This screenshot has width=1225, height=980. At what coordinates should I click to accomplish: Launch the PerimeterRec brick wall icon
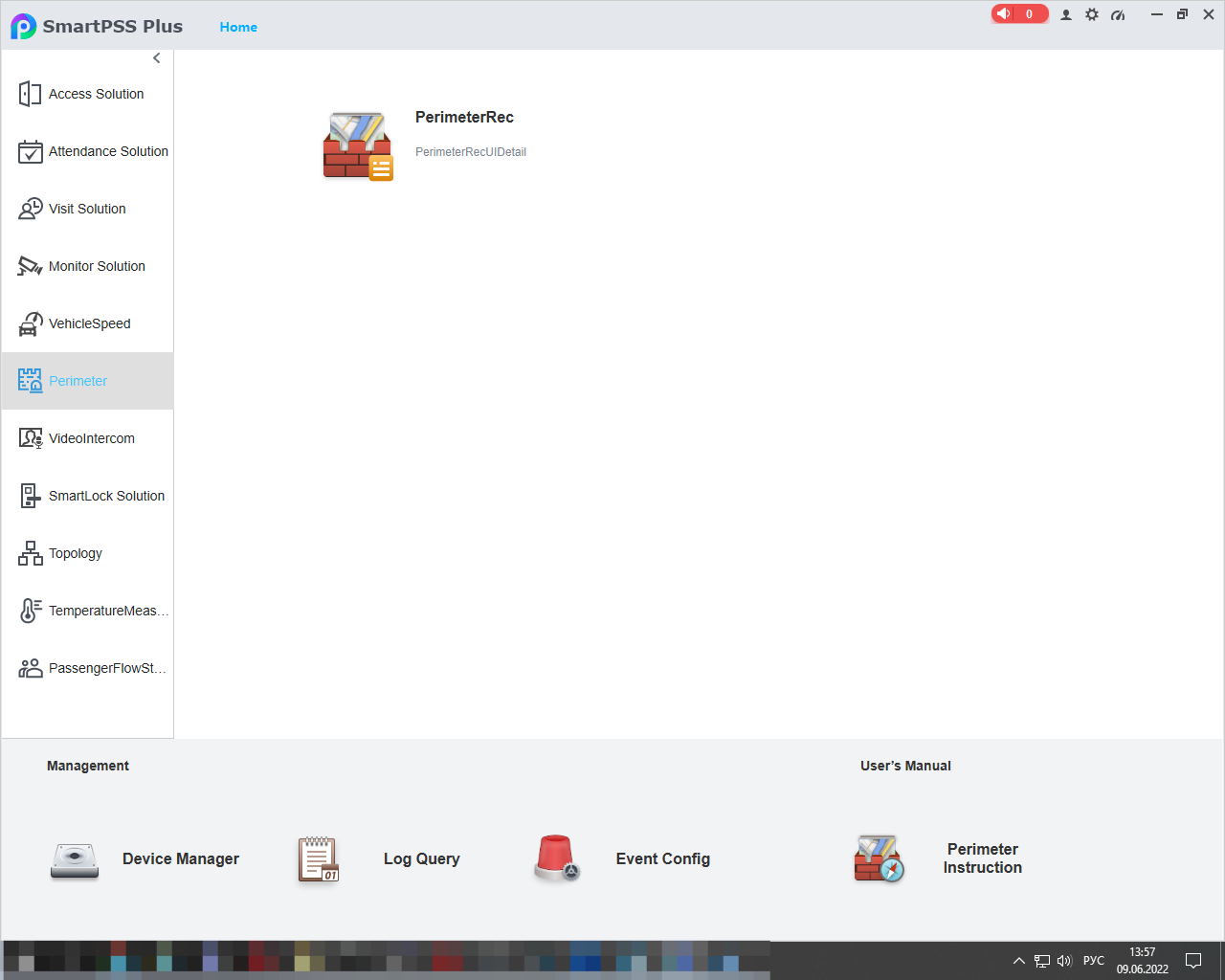point(358,146)
